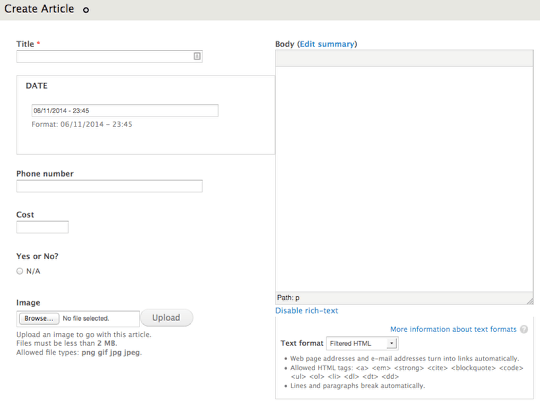Click the Phone number input field
The width and height of the screenshot is (540, 402).
[109, 186]
